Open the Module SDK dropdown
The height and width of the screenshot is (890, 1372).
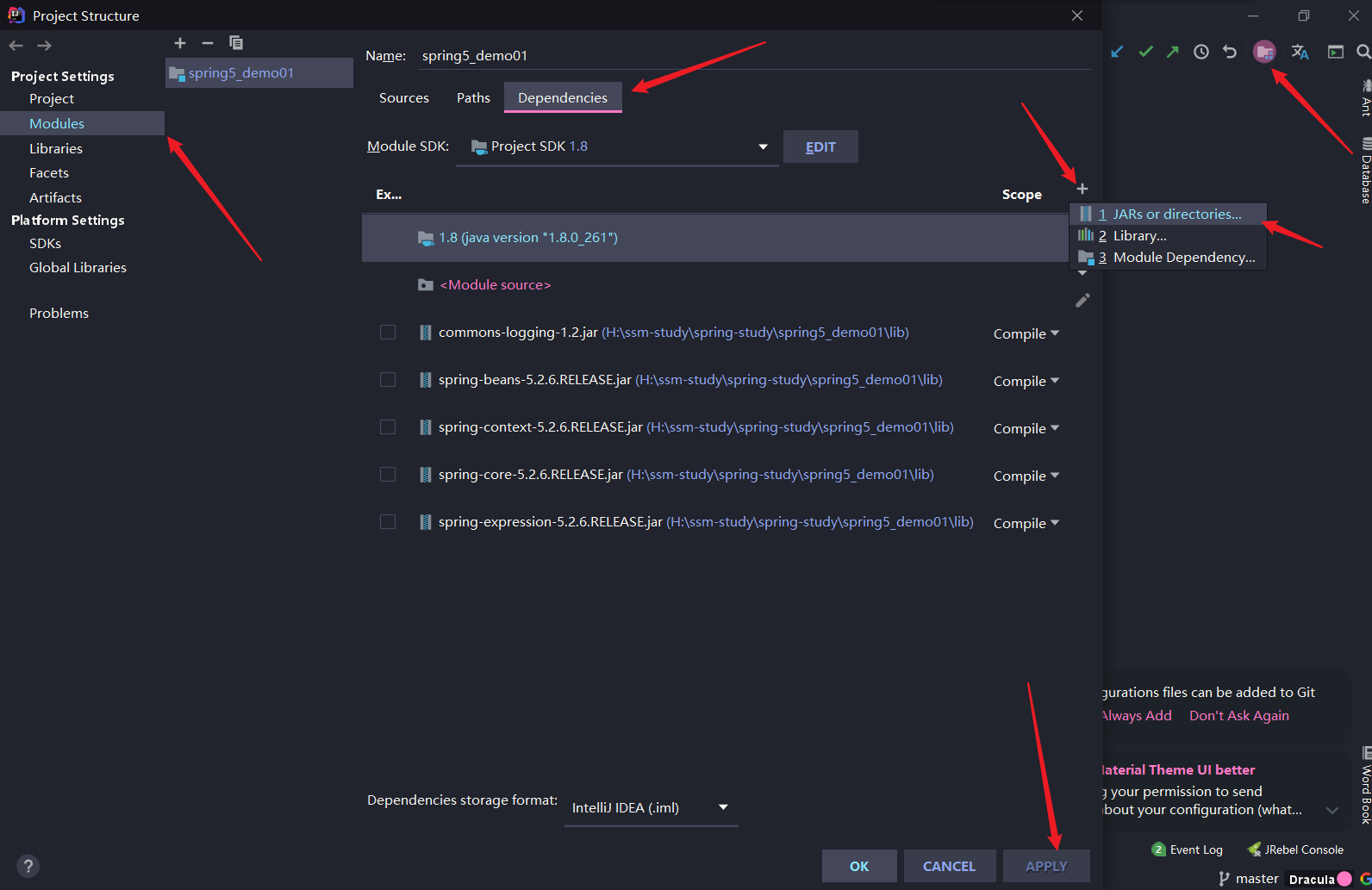tap(617, 146)
